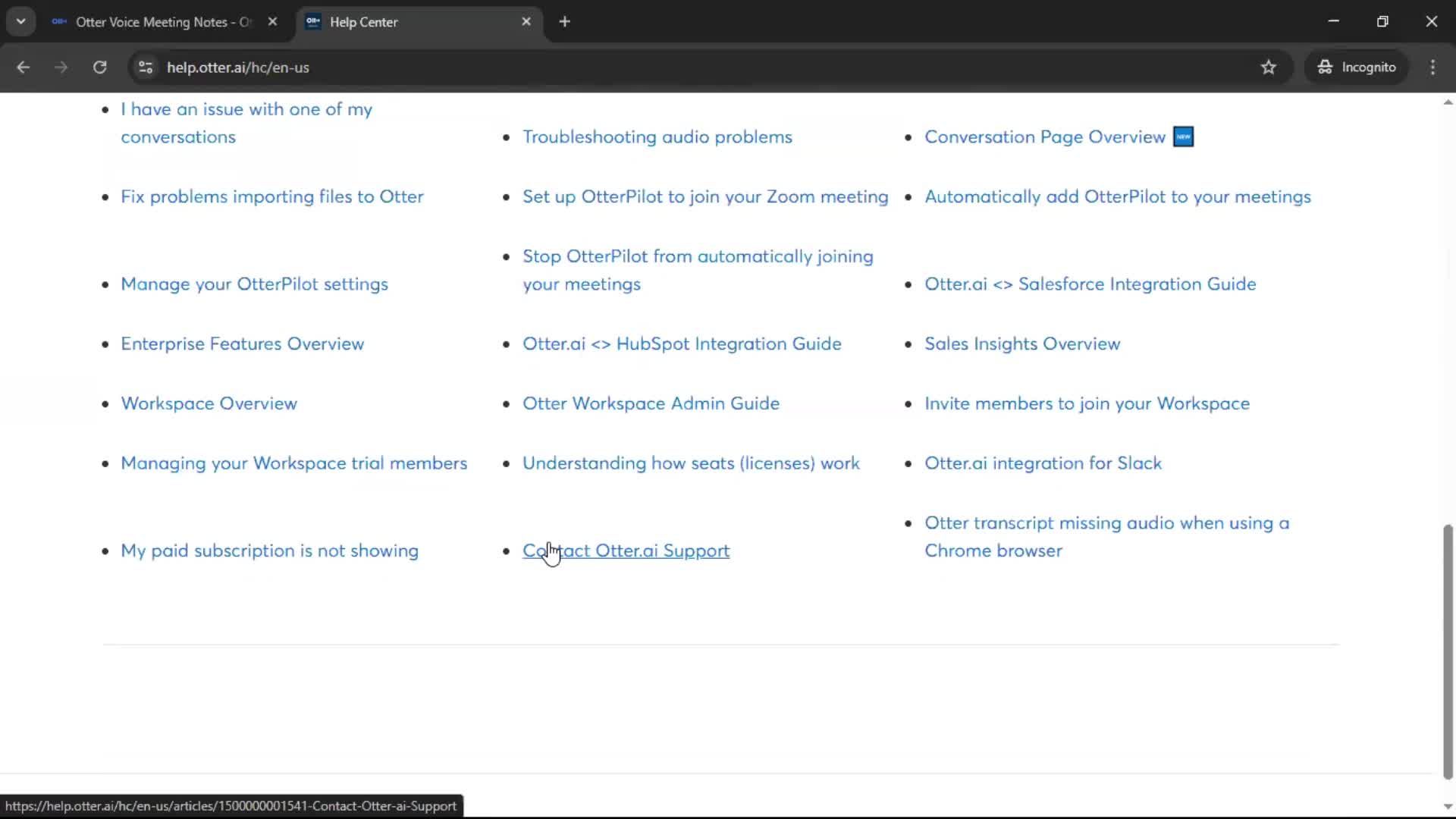
Task: Restore down the browser window
Action: [x=1382, y=21]
